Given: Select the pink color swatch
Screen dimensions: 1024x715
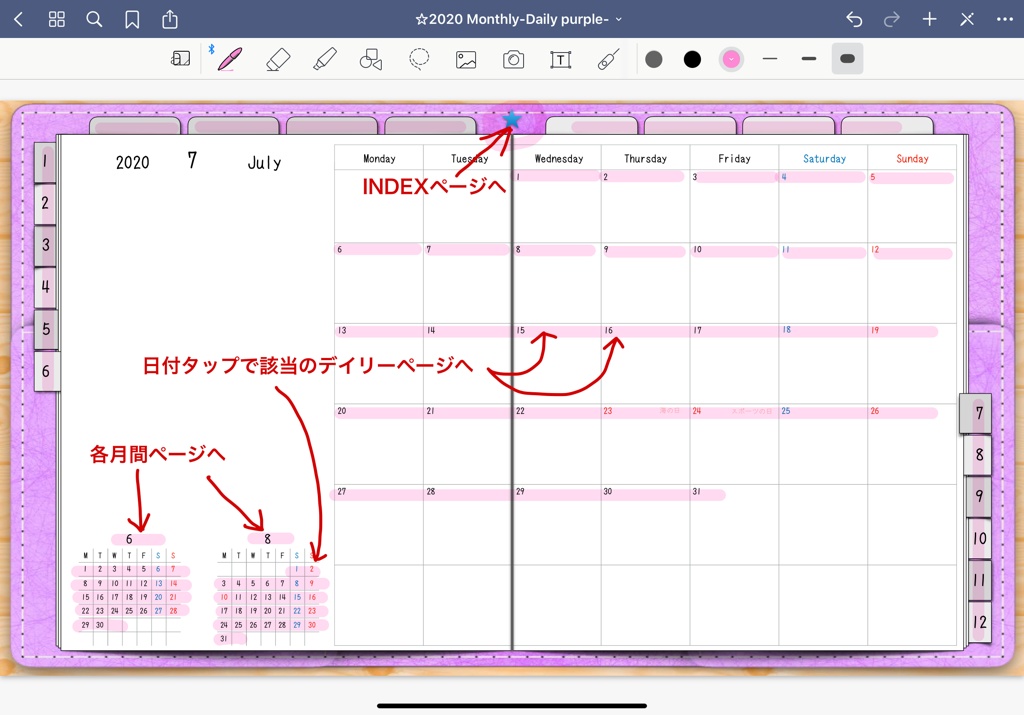Looking at the screenshot, I should 731,59.
